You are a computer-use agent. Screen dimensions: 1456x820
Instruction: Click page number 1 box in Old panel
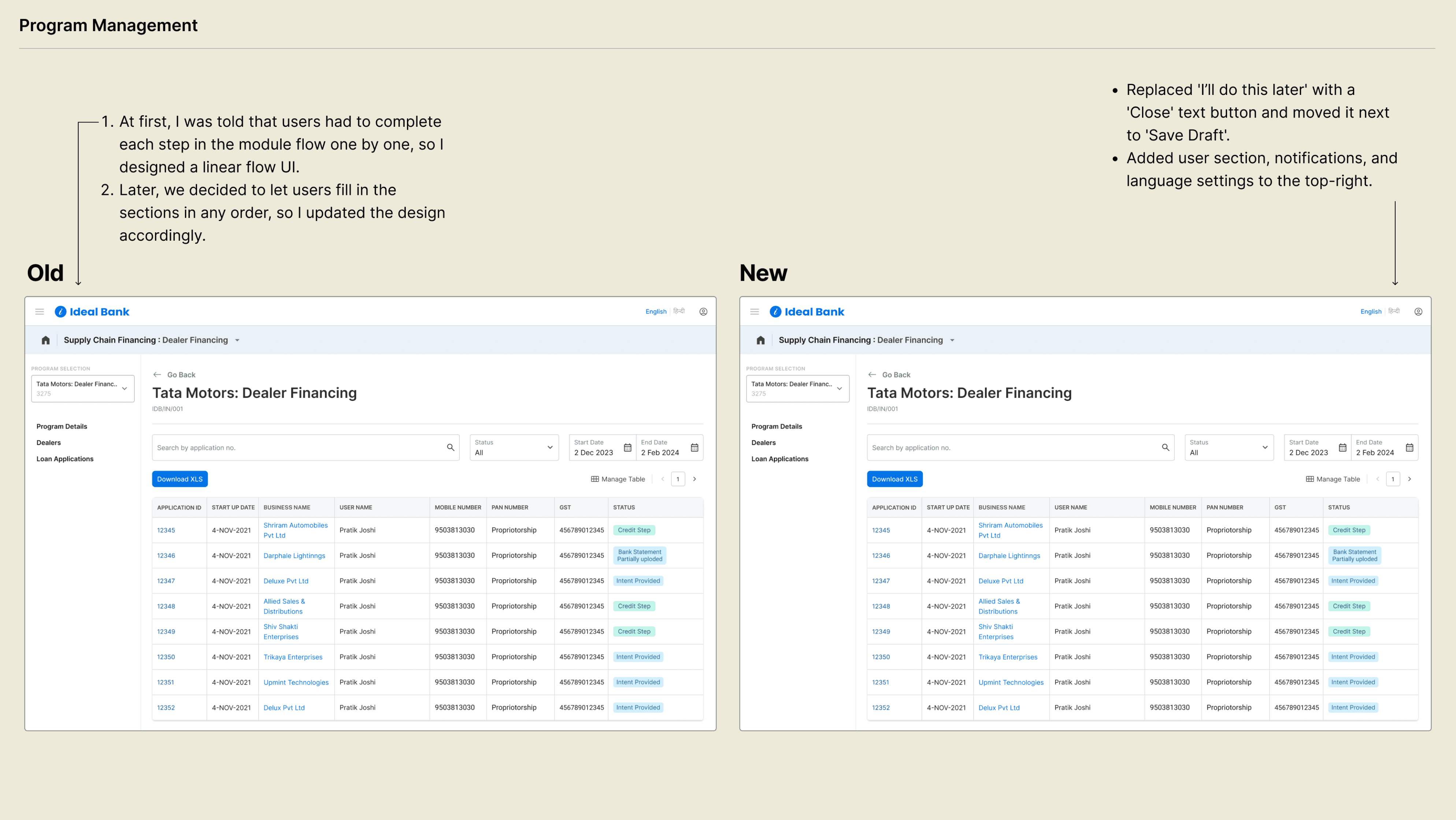[x=678, y=479]
